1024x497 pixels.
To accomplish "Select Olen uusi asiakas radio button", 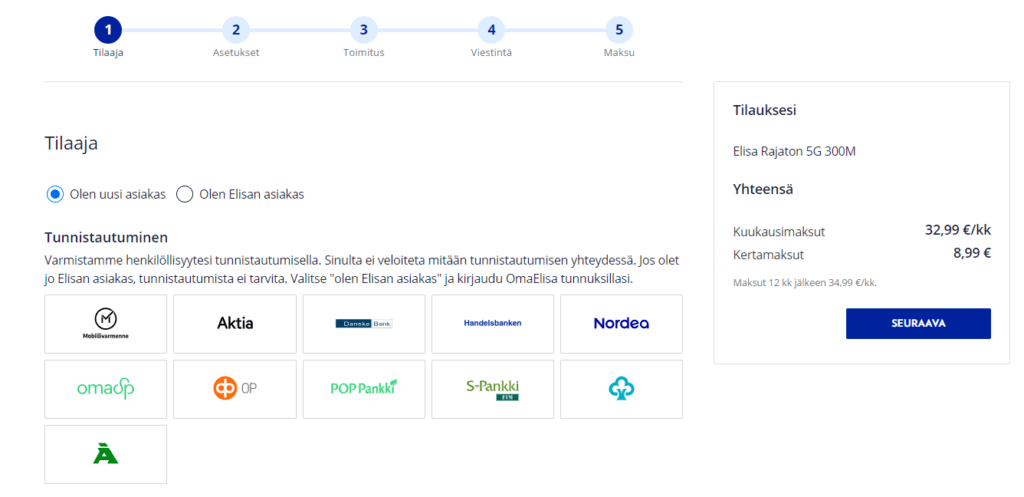I will (55, 195).
